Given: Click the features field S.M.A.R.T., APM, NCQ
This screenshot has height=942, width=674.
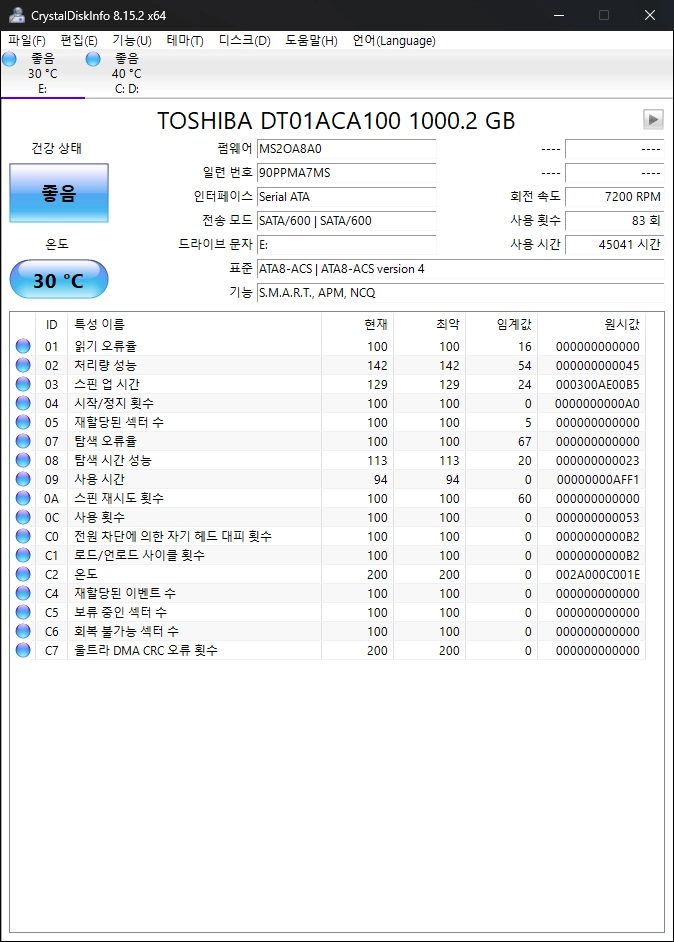Looking at the screenshot, I should (461, 293).
